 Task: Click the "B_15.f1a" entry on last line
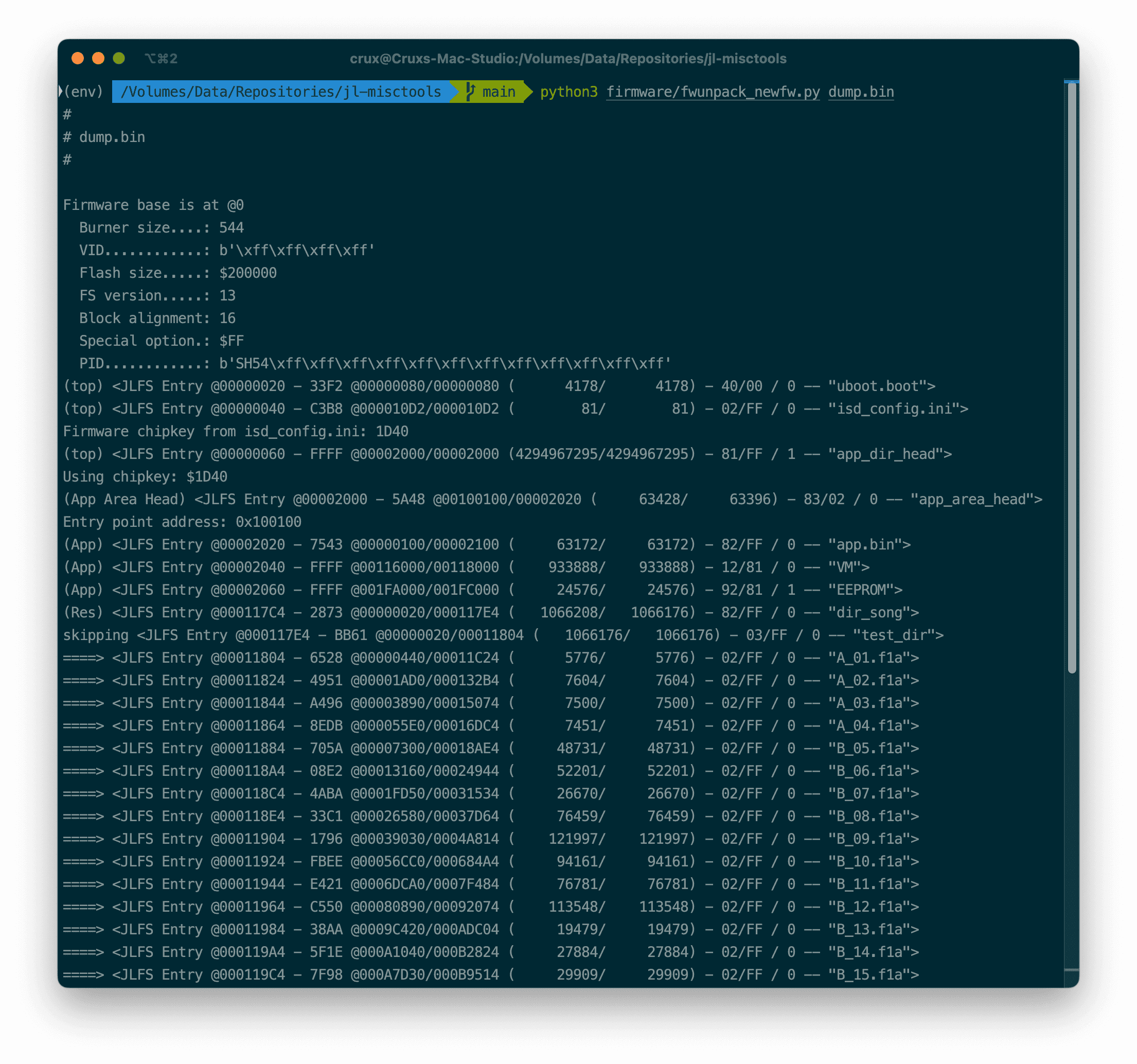(874, 974)
